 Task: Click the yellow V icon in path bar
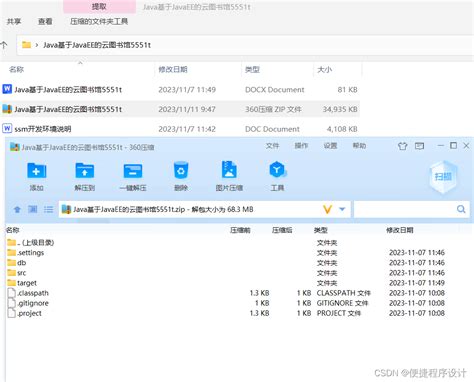[x=327, y=209]
